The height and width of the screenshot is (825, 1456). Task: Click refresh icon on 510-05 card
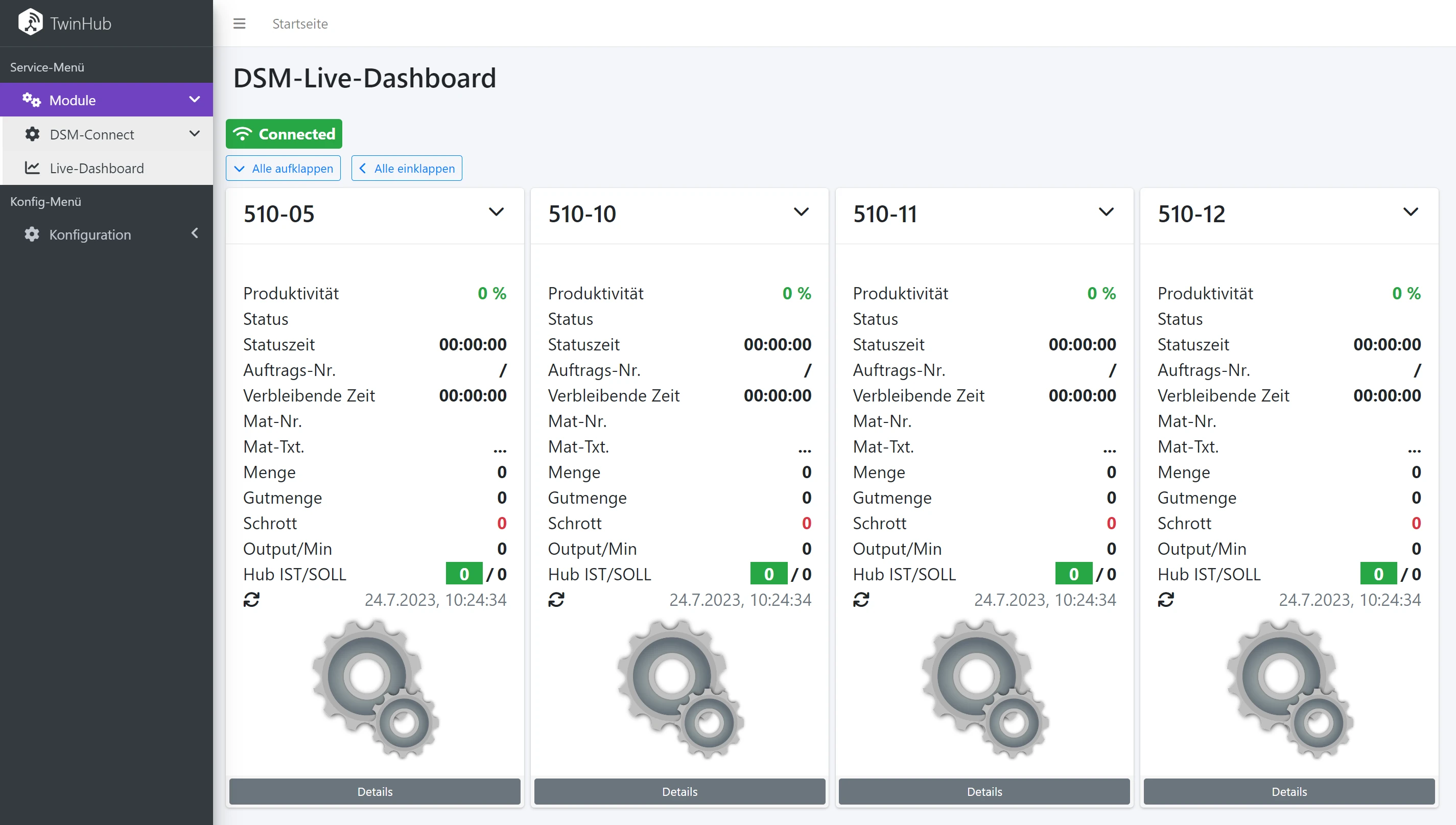click(251, 600)
